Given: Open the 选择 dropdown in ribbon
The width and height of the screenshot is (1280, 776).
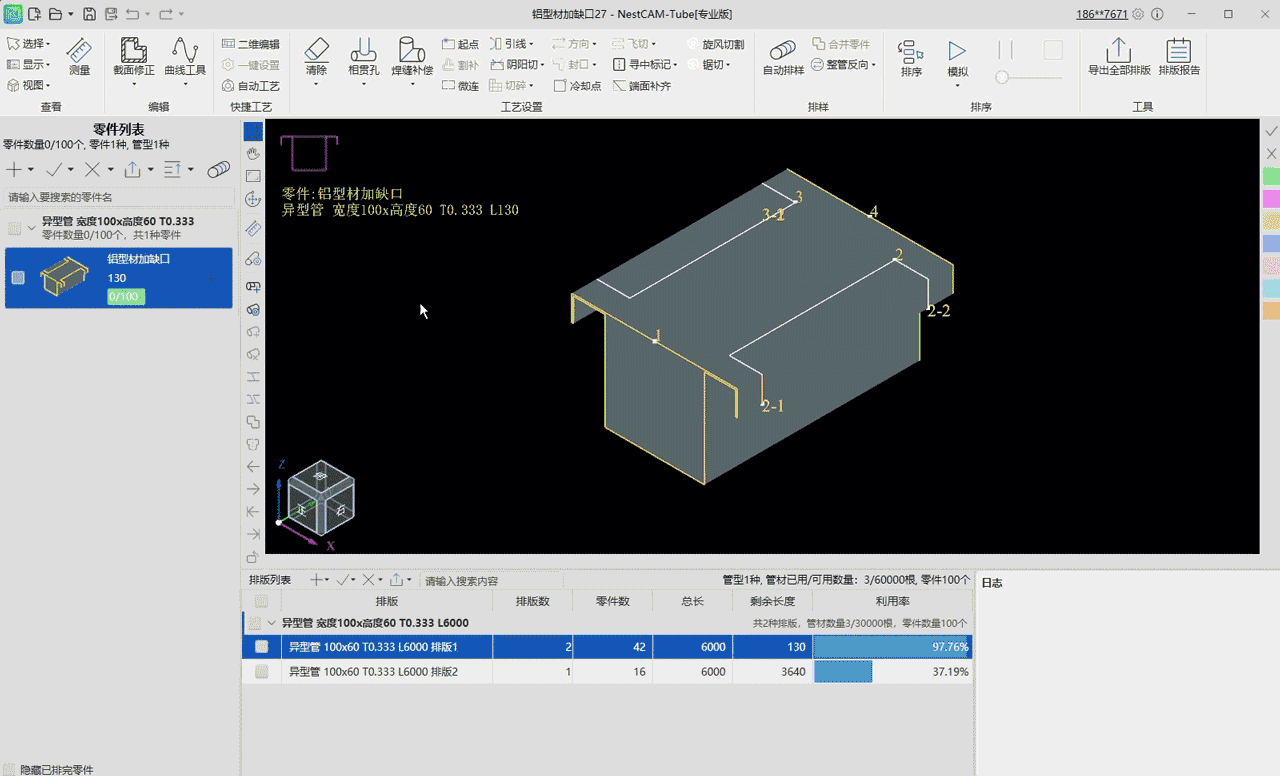Looking at the screenshot, I should (x=29, y=44).
